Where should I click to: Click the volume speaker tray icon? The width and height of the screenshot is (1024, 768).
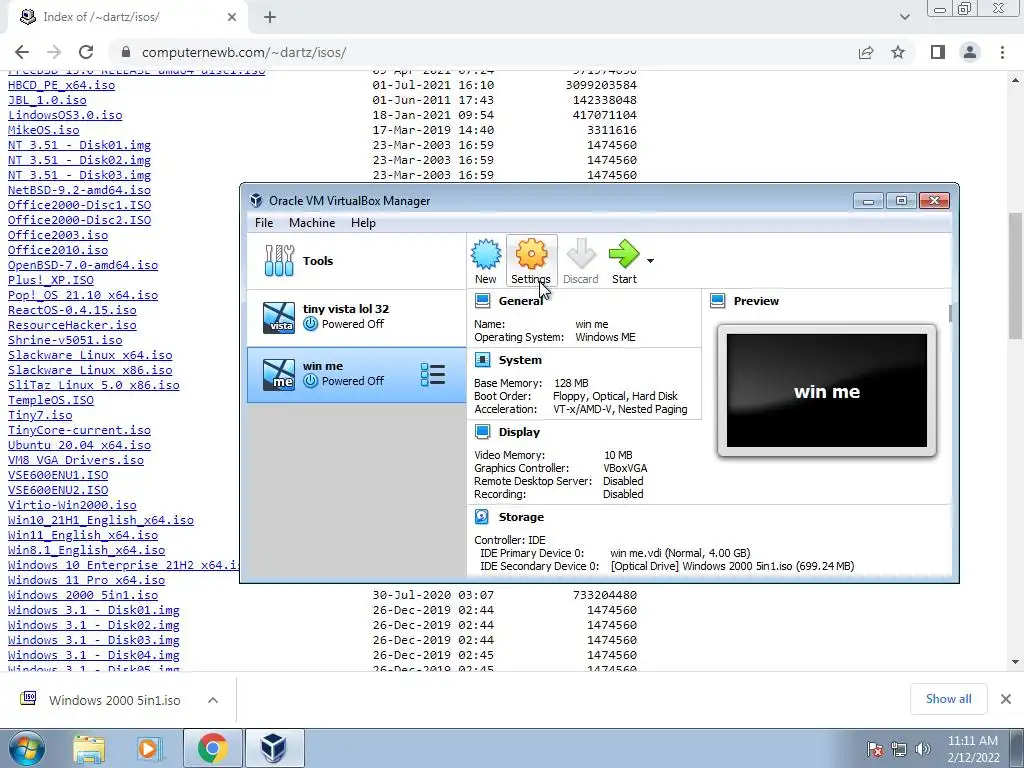coord(923,749)
